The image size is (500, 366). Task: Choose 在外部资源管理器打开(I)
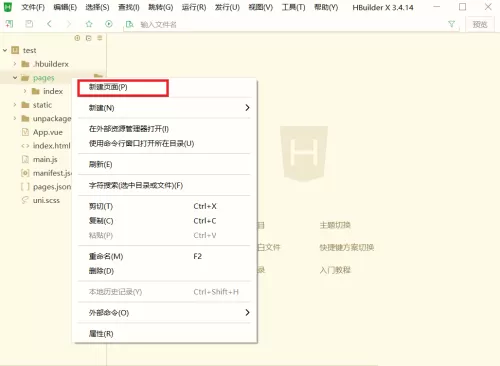129,129
